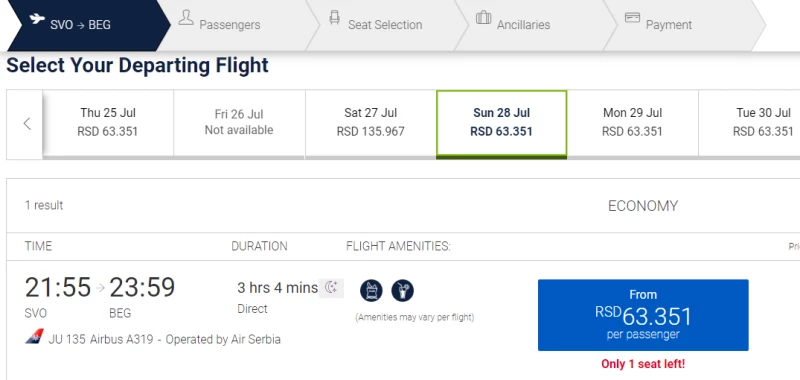The image size is (800, 380).
Task: Open JU 135 Airbus A319 flight details
Action: [x=164, y=339]
